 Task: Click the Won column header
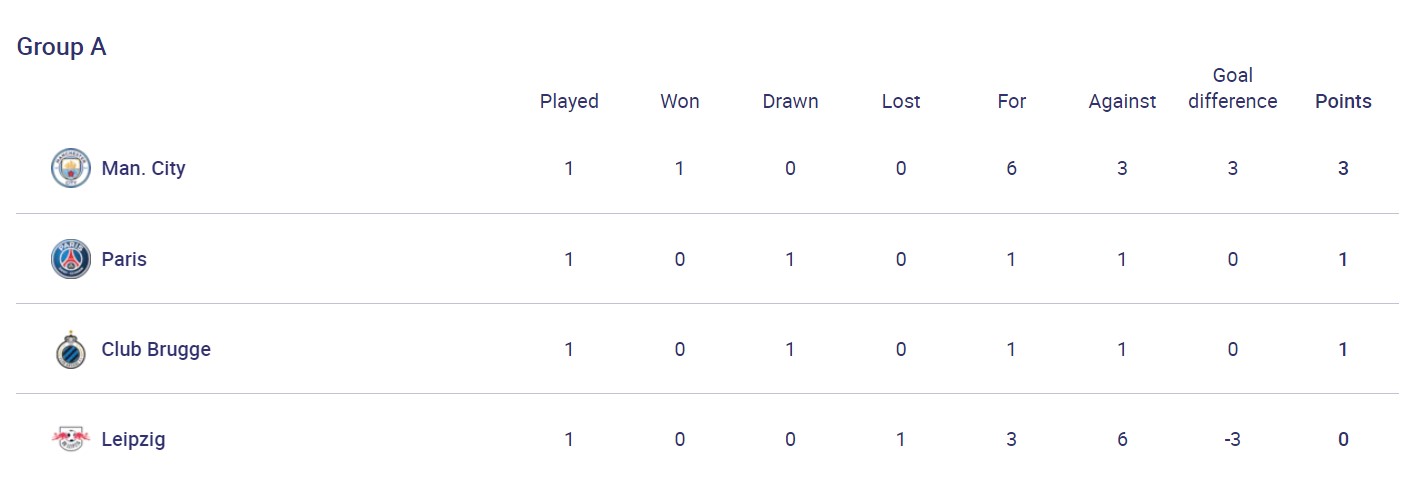click(680, 101)
